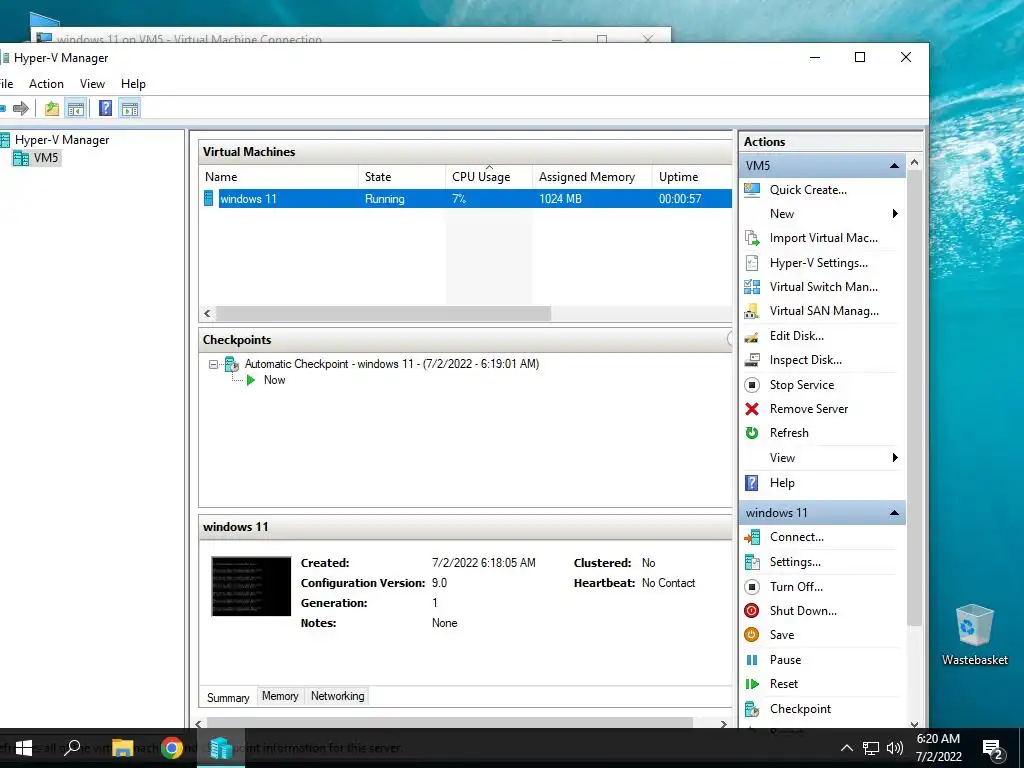1024x768 pixels.
Task: Switch to the Memory tab
Action: (x=280, y=696)
